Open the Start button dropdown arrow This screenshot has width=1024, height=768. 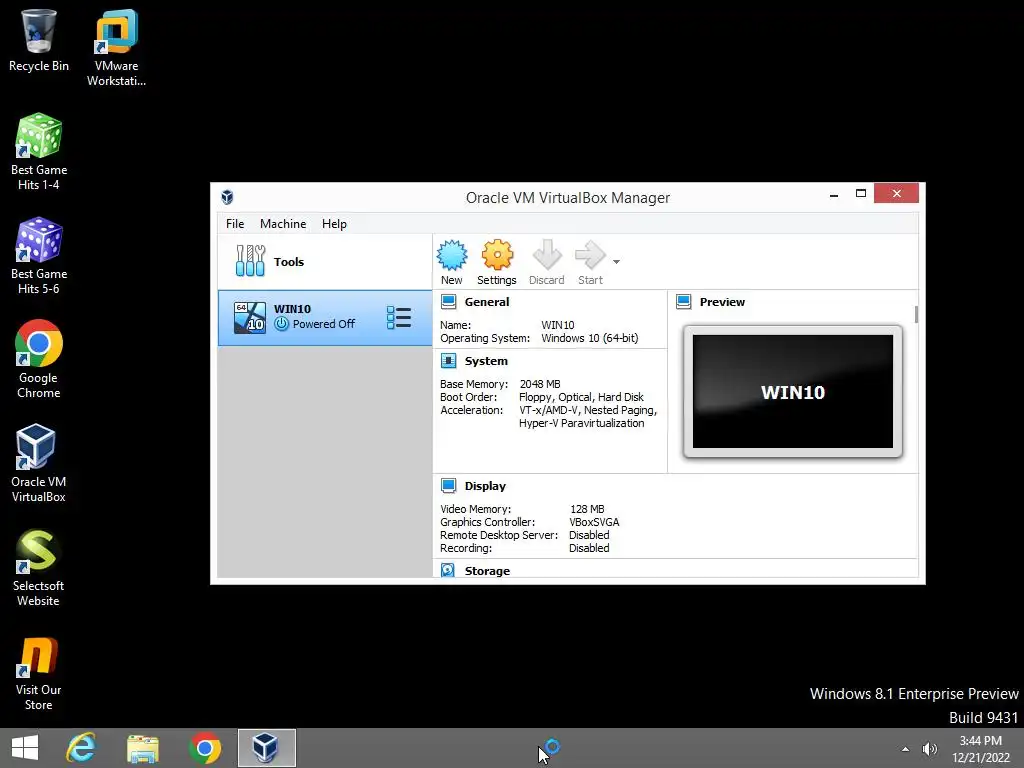pyautogui.click(x=616, y=262)
